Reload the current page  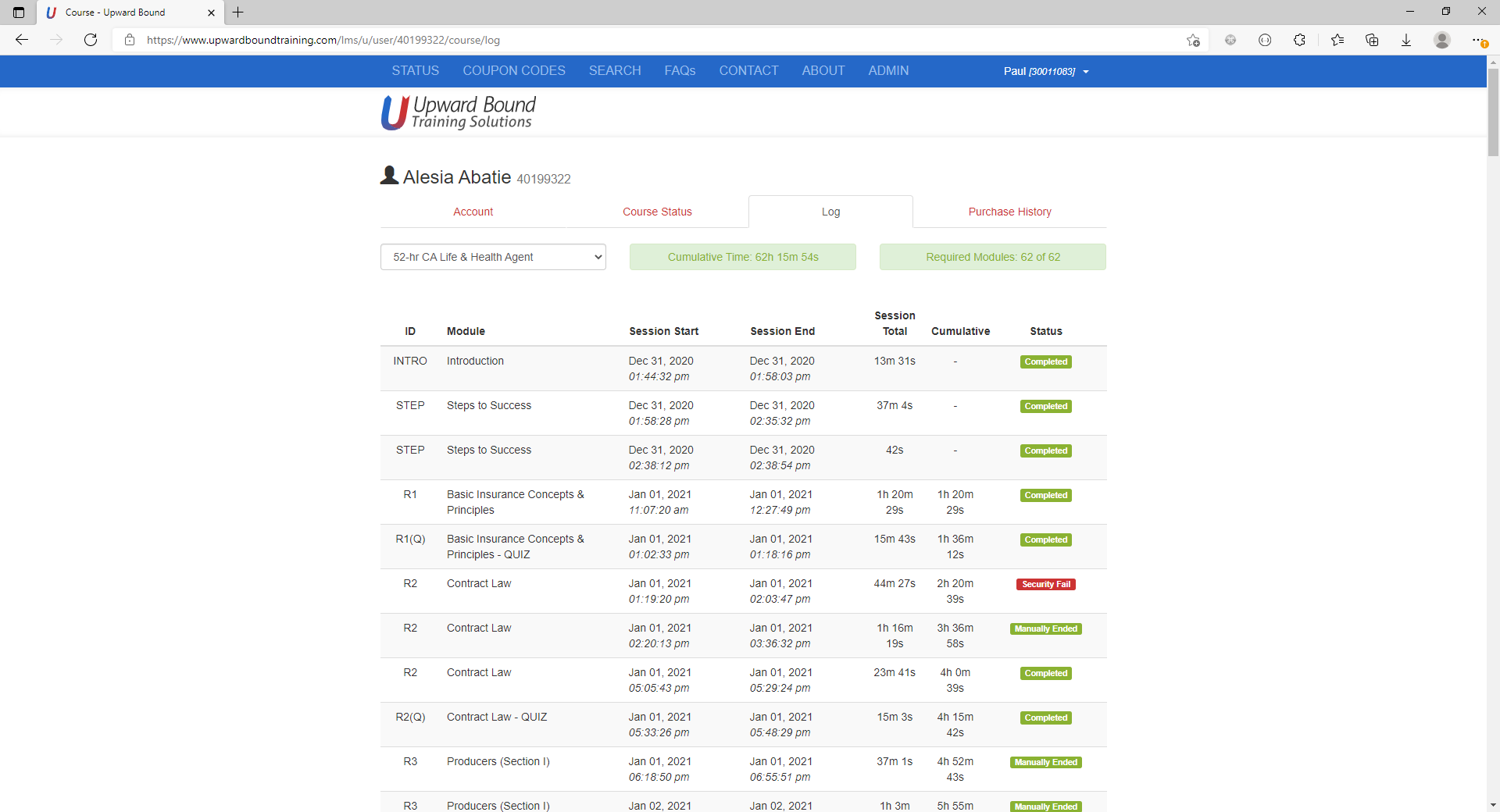[91, 40]
